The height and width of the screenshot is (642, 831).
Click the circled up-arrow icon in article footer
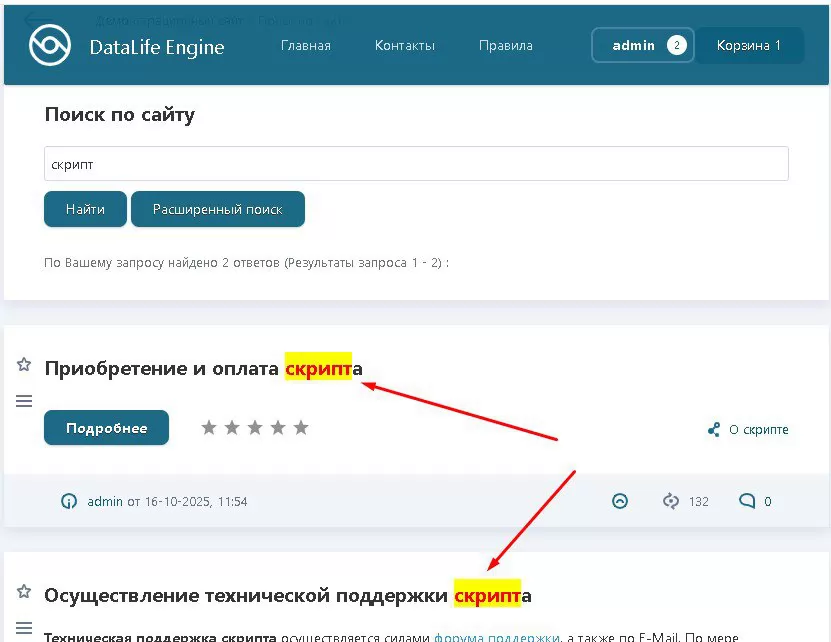(620, 502)
